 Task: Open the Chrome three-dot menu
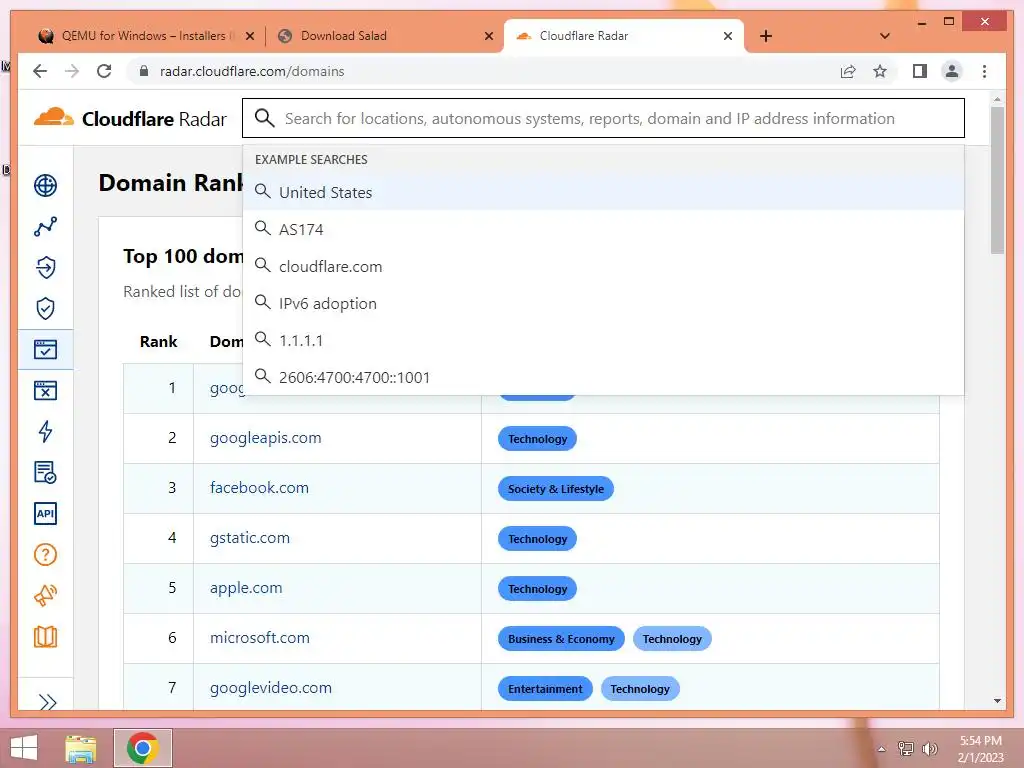(x=984, y=71)
